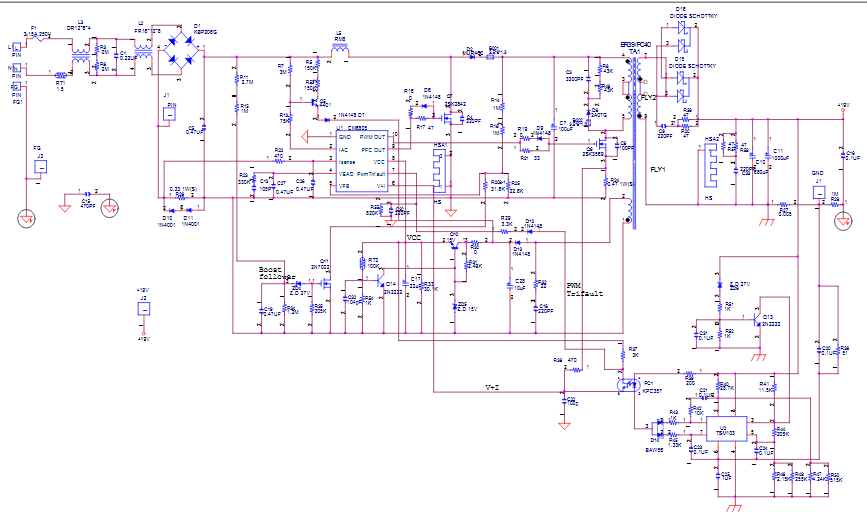Select the 'V+I' net label
The image size is (867, 530).
pos(492,387)
